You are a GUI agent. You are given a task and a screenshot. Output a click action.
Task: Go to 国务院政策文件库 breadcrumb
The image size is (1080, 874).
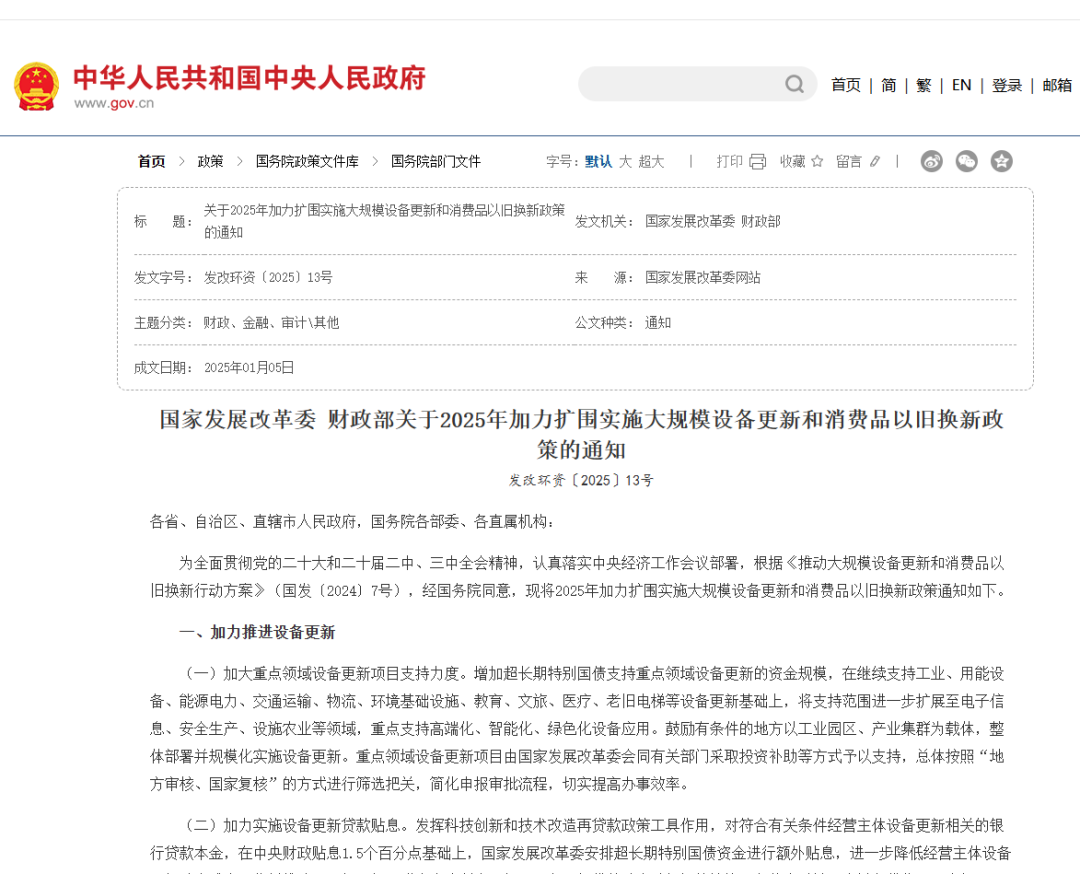(x=307, y=161)
